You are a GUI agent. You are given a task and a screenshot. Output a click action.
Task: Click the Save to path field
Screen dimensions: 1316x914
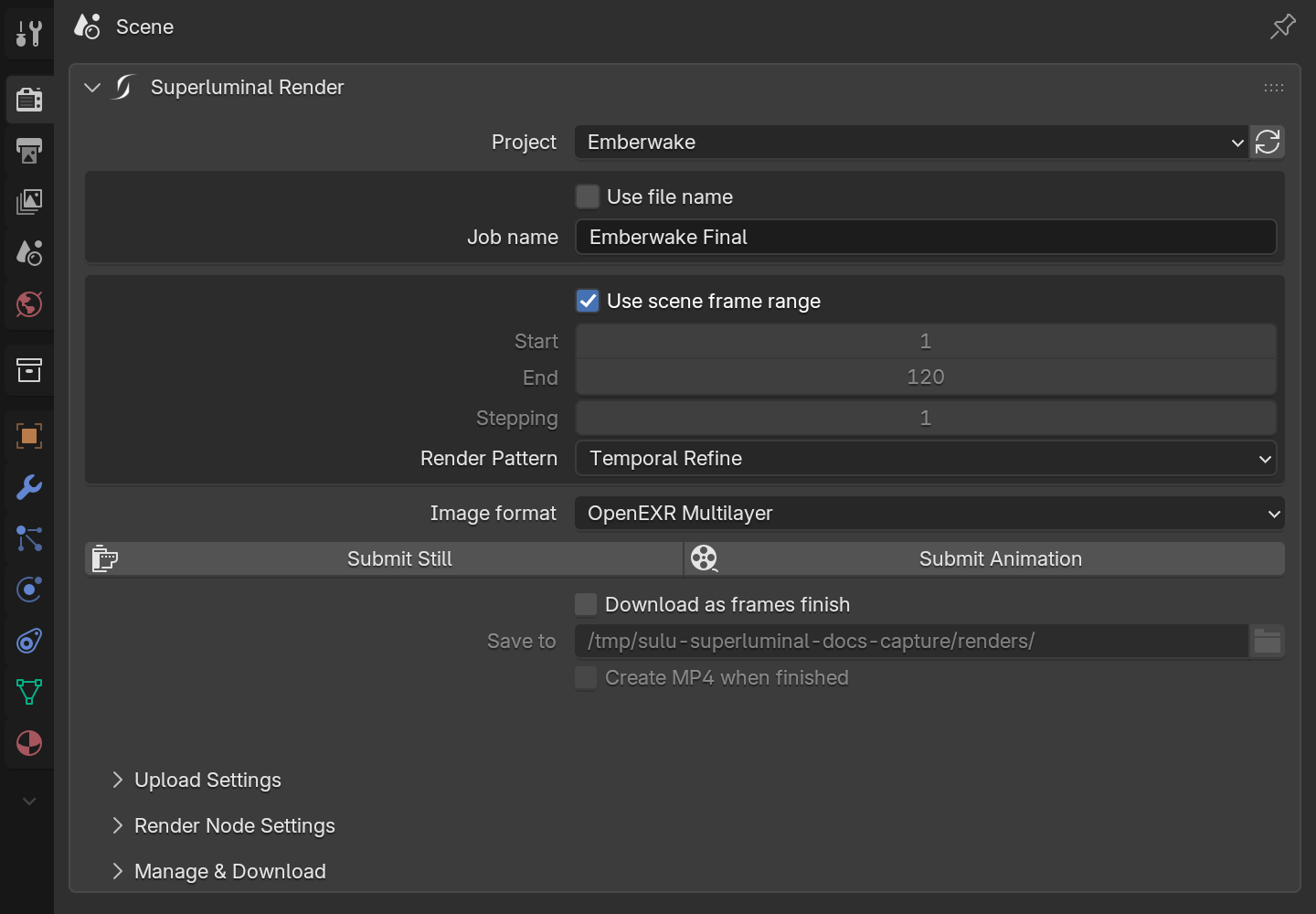pyautogui.click(x=911, y=641)
